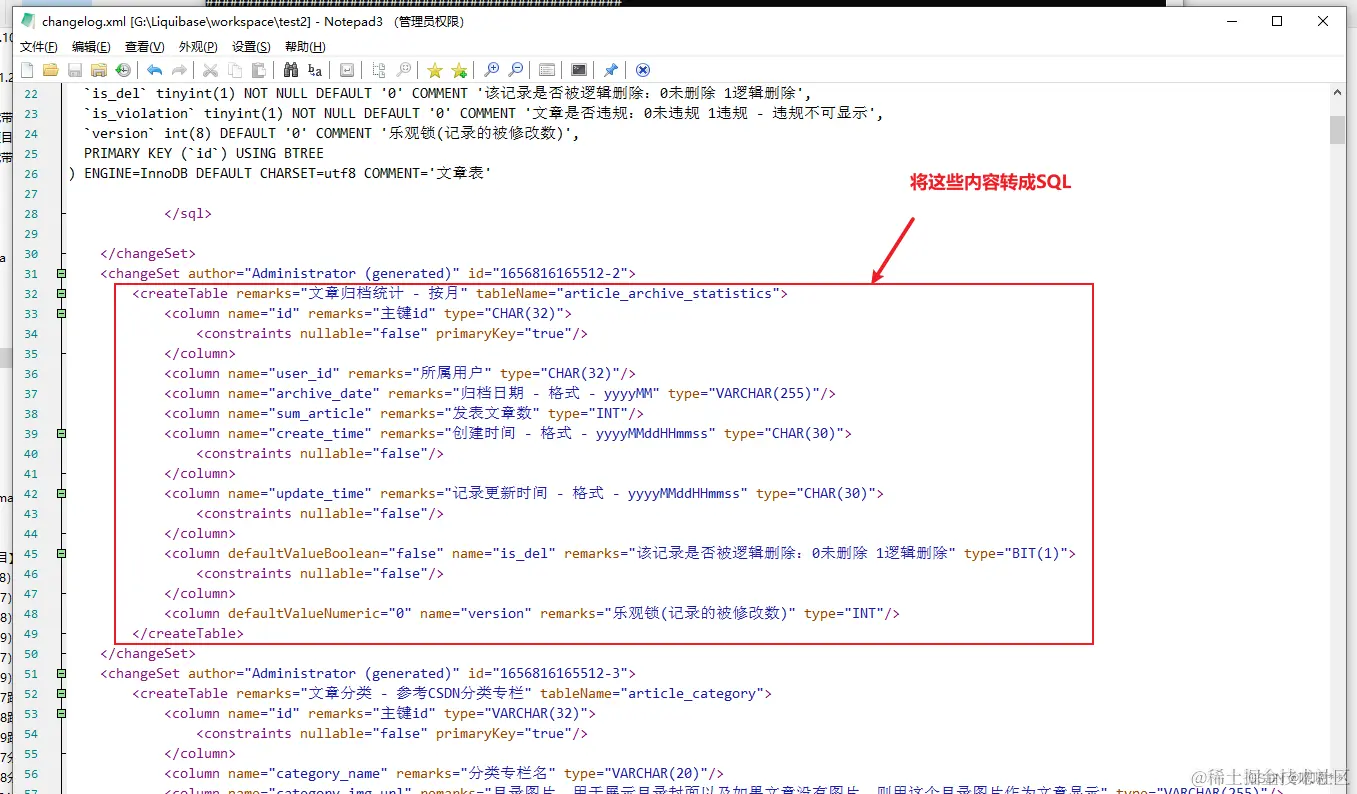1357x794 pixels.
Task: Click the Save As toolbar icon
Action: (x=99, y=70)
